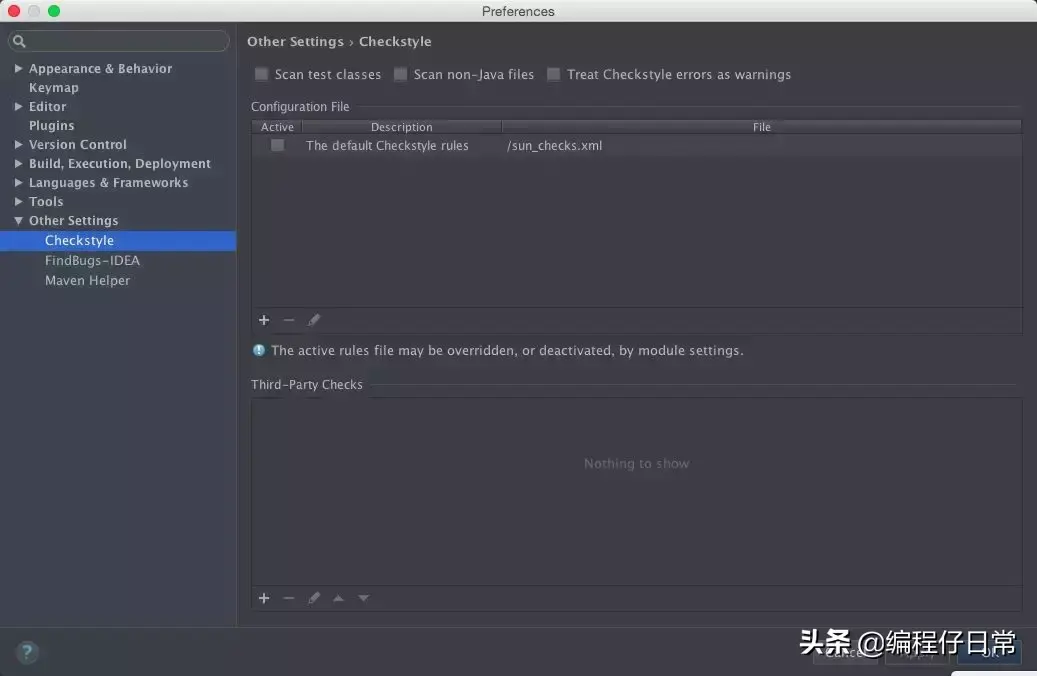
Task: Enable the Scan test classes checkbox
Action: [261, 74]
